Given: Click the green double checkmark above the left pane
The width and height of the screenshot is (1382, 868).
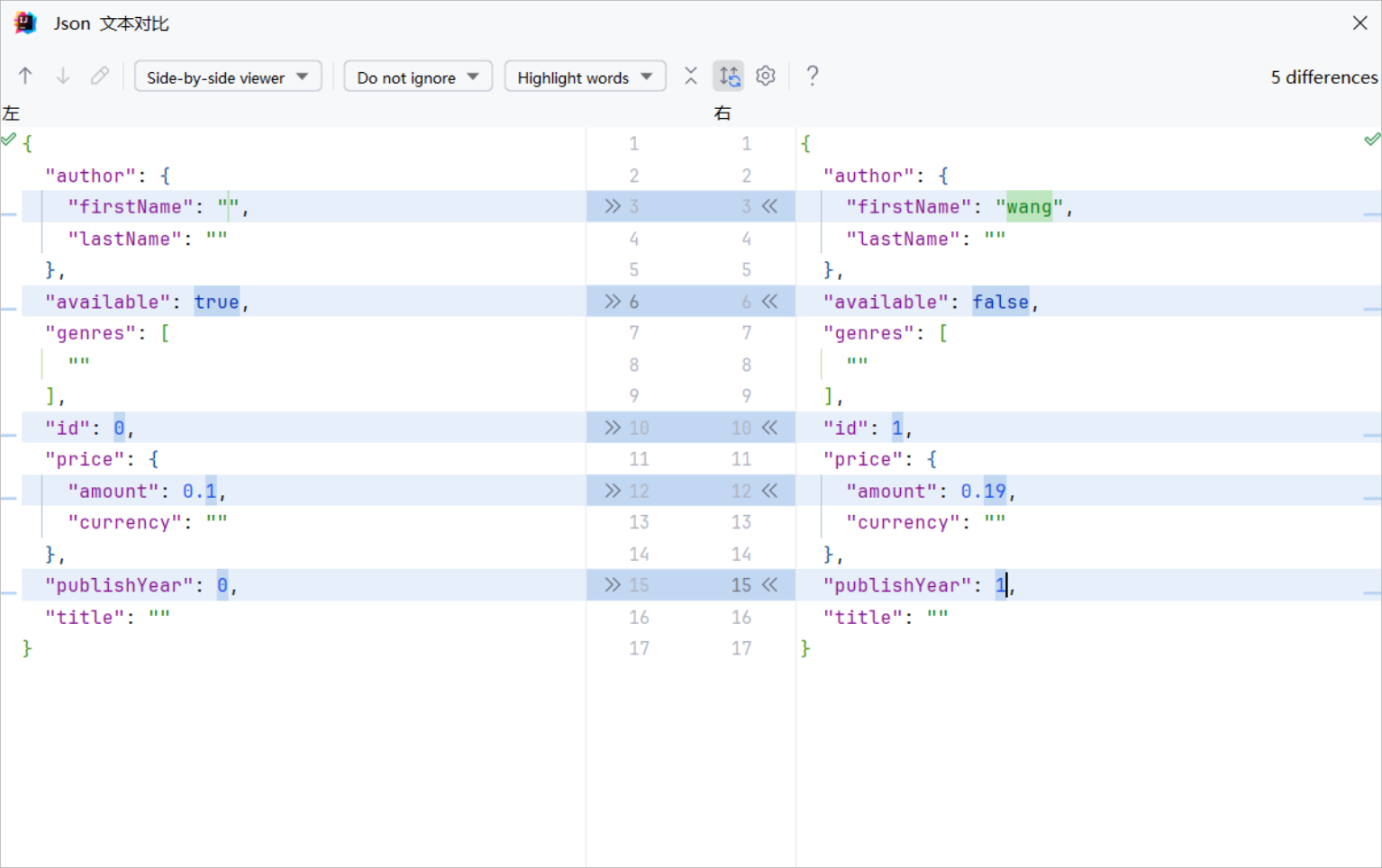Looking at the screenshot, I should coord(10,139).
